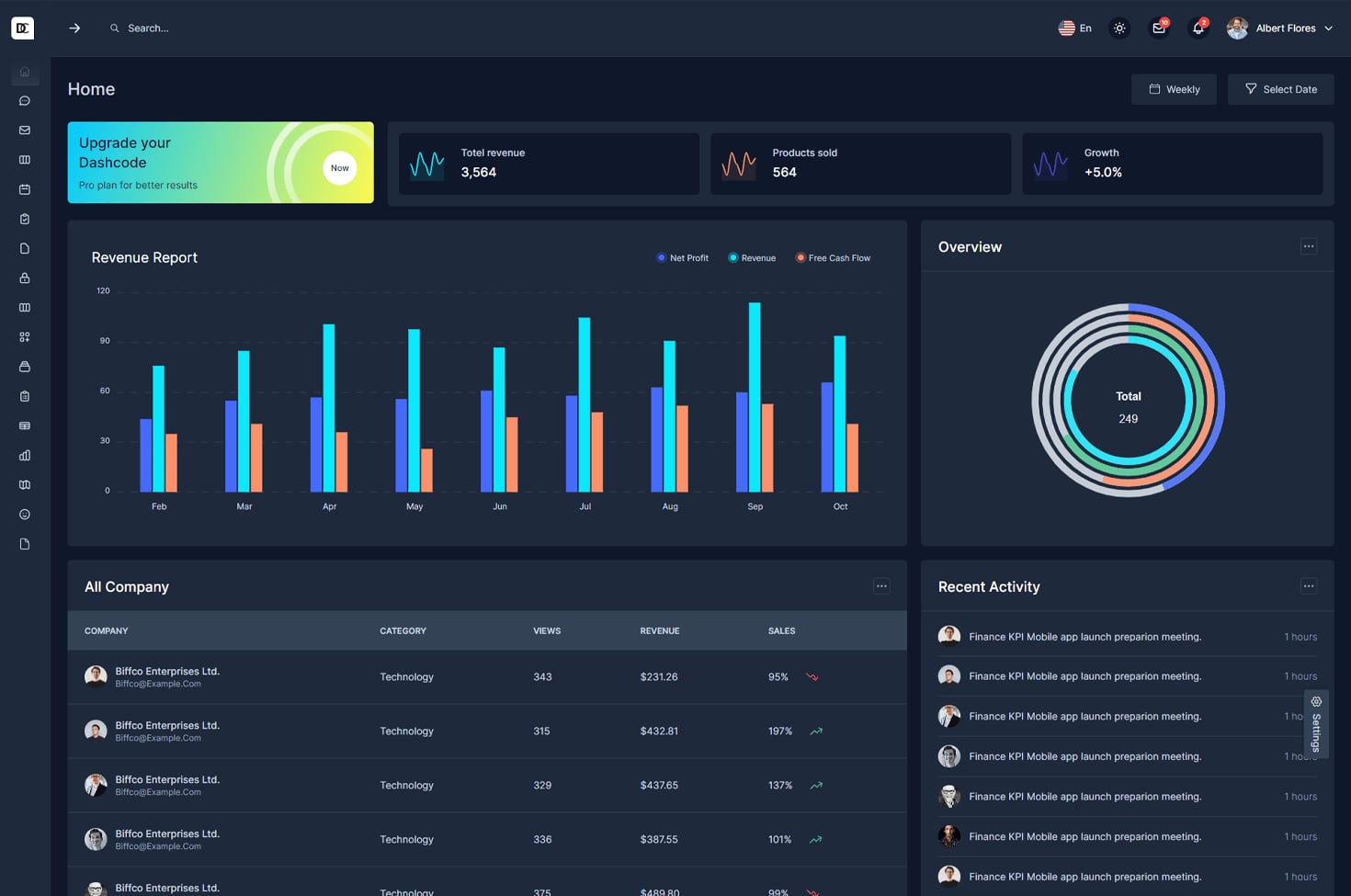The width and height of the screenshot is (1351, 896).
Task: Click Growth value +5.0%
Action: point(1103,173)
